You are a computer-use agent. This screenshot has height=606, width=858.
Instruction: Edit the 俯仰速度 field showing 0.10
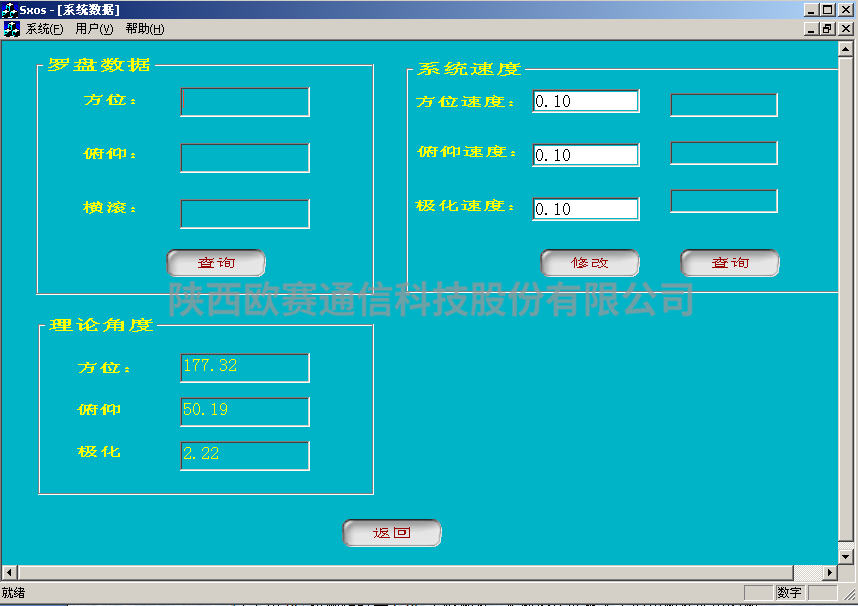[585, 155]
